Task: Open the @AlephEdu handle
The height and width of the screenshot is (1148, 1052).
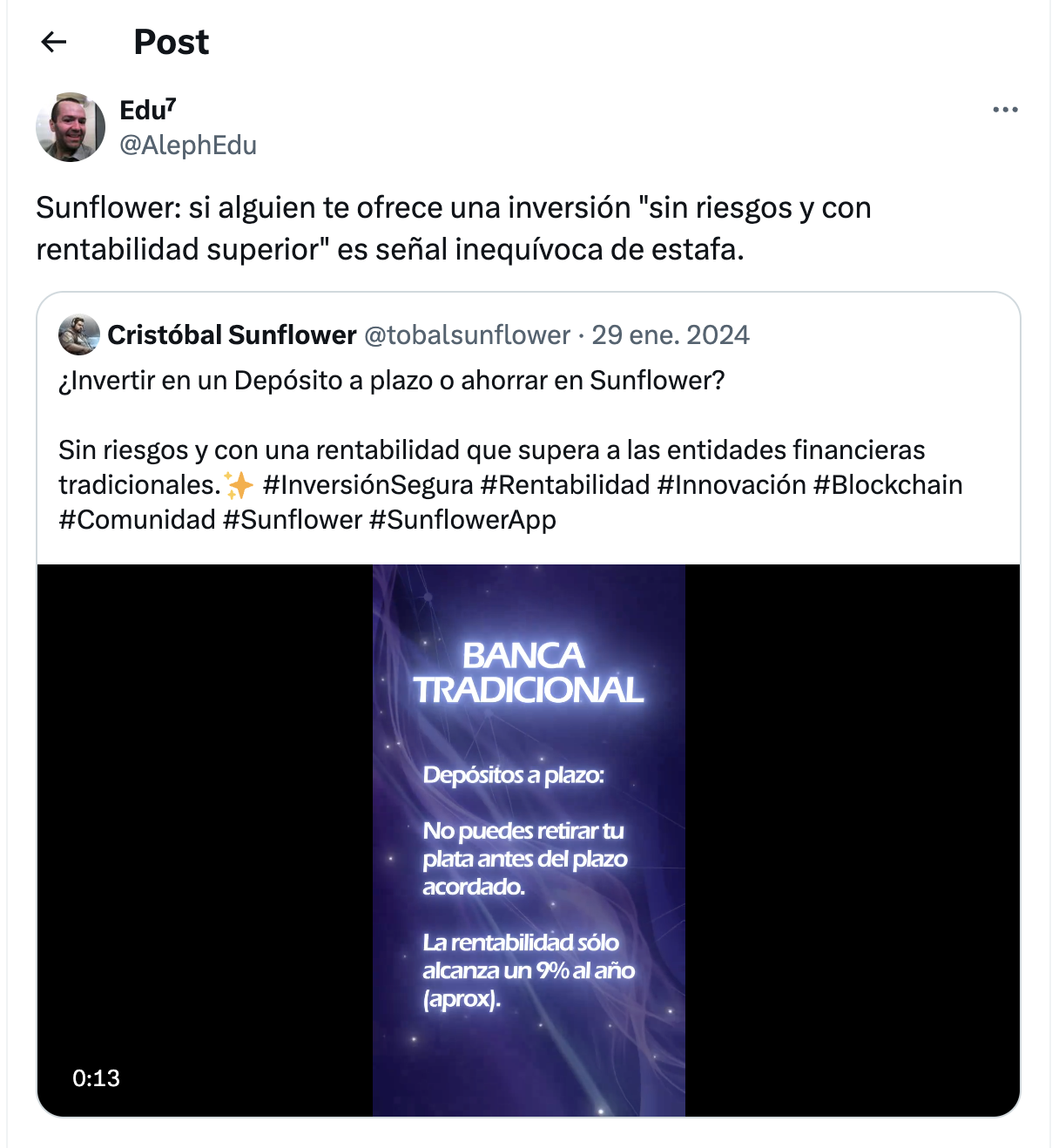Action: (x=188, y=145)
